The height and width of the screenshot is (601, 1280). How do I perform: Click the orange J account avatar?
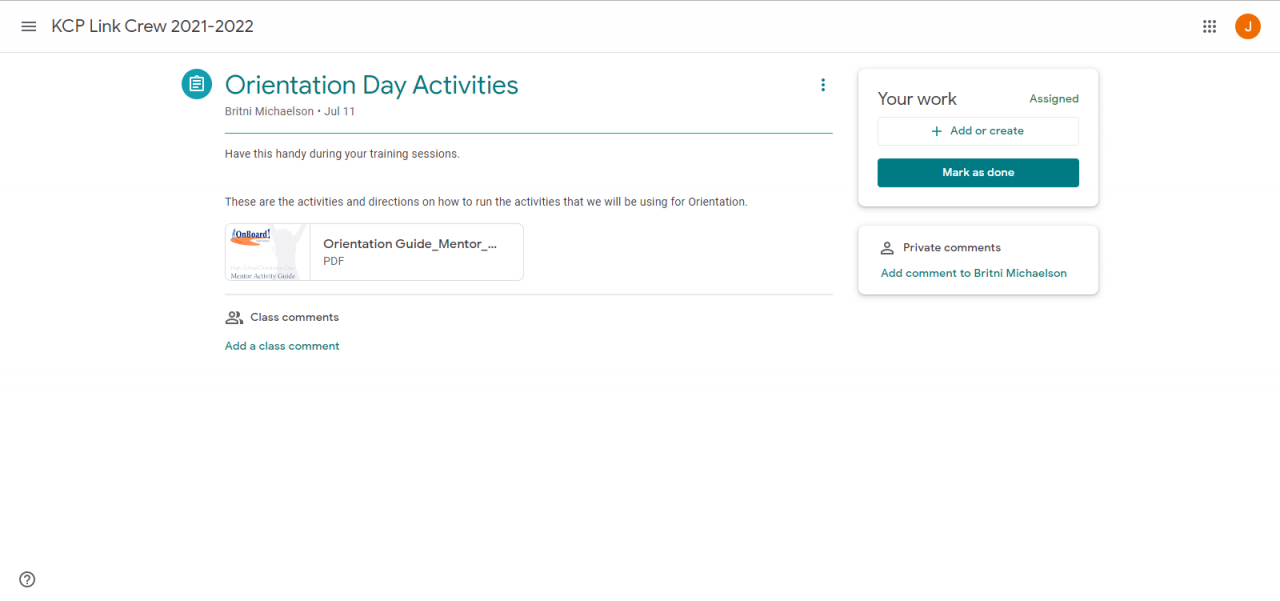coord(1247,27)
